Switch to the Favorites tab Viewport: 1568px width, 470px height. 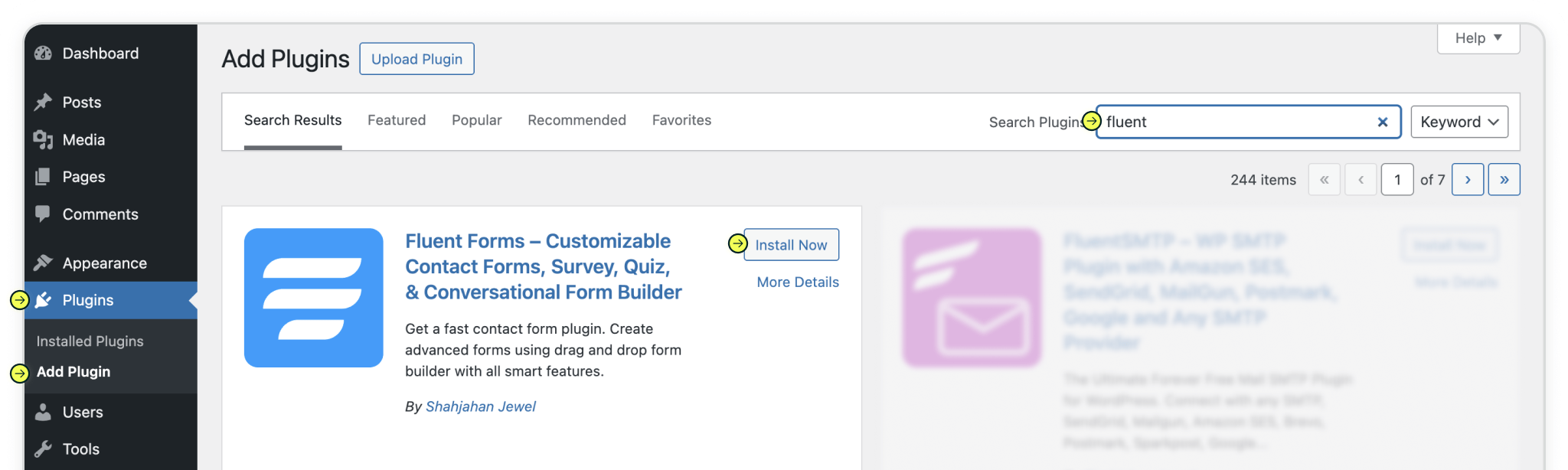[682, 120]
